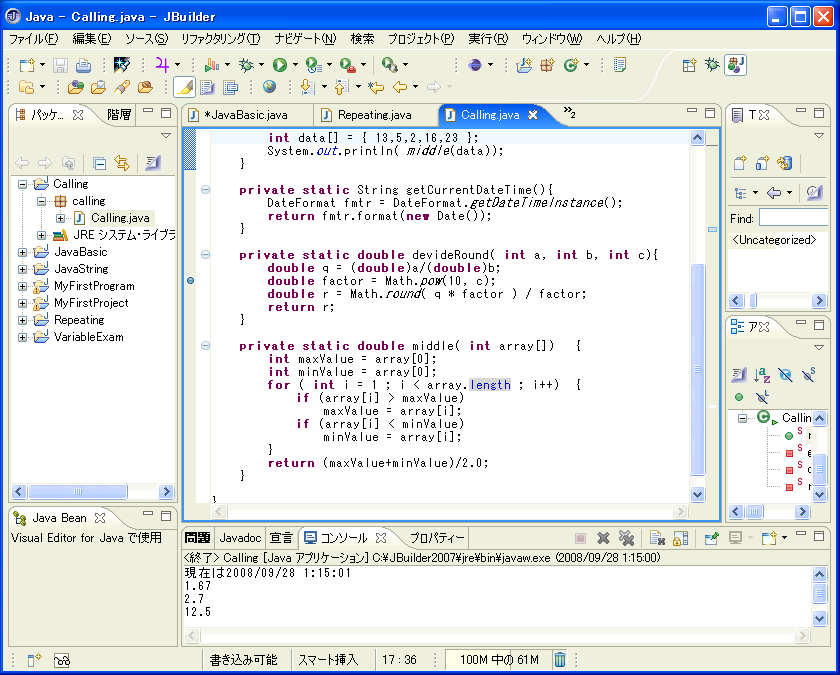Screen dimensions: 840x675
Task: Collapse the getCurrentDateTime method fold marker
Action: pyautogui.click(x=205, y=190)
